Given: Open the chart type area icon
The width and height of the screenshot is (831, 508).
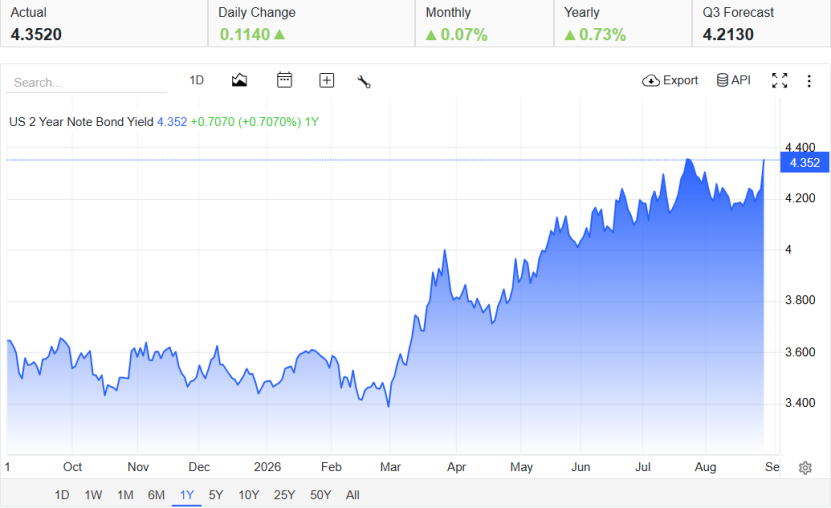Looking at the screenshot, I should point(239,81).
